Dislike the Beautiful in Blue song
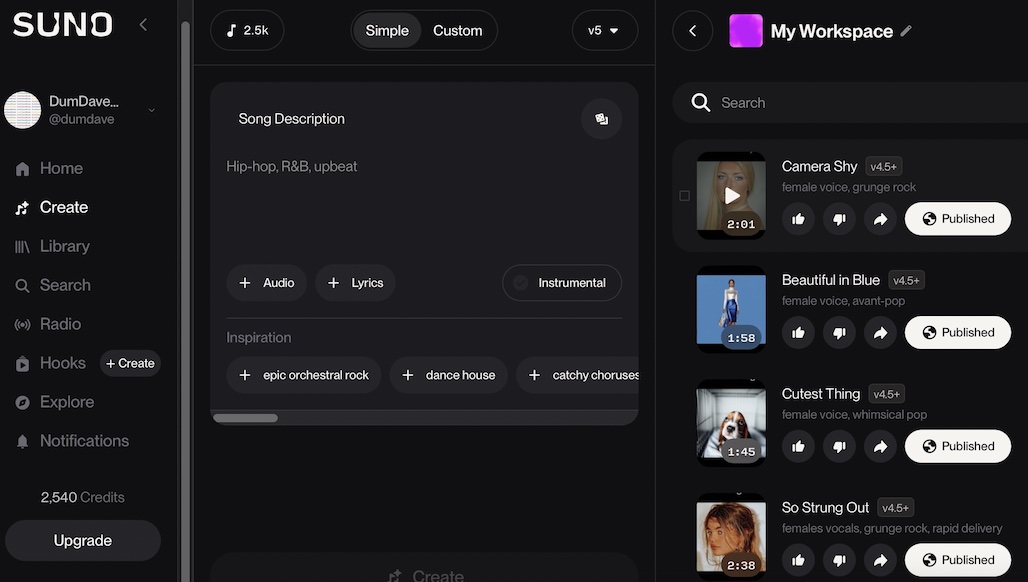 (x=839, y=333)
